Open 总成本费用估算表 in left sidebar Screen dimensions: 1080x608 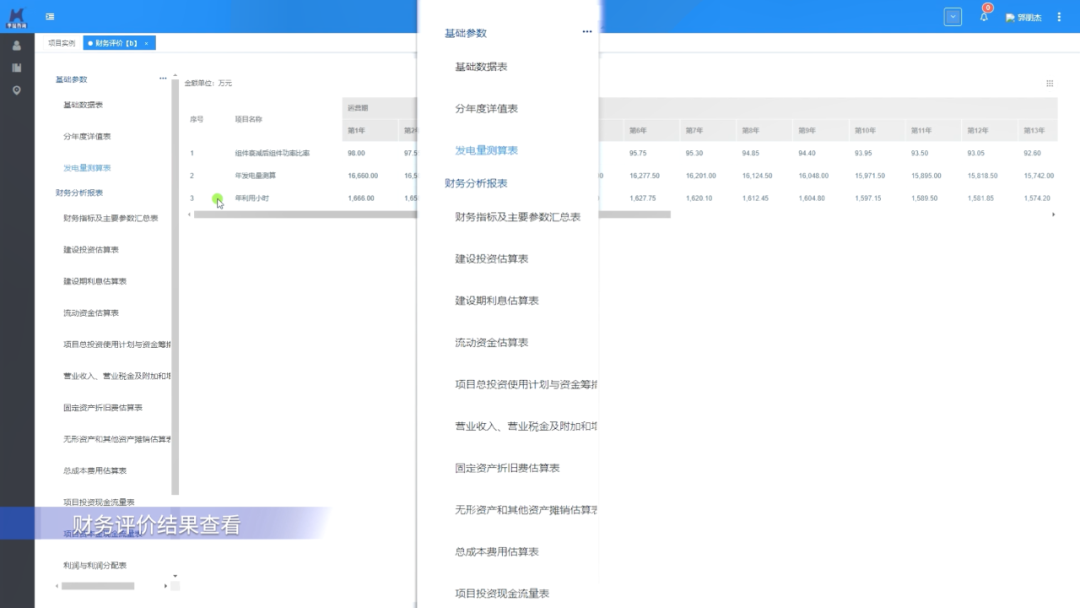[94, 471]
